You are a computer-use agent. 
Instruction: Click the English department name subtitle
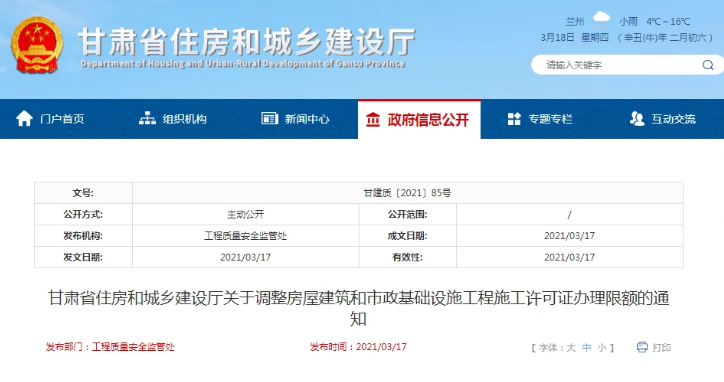coord(243,64)
